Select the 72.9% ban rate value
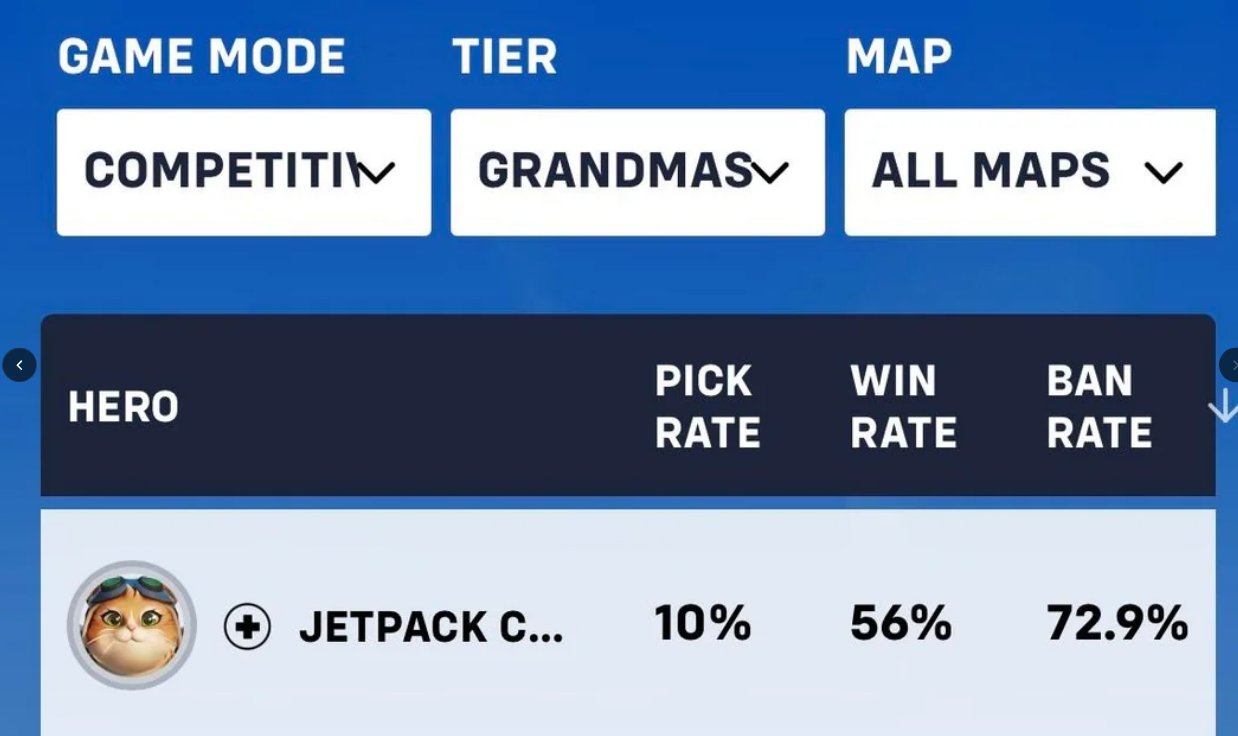The width and height of the screenshot is (1238, 736). [x=1117, y=623]
